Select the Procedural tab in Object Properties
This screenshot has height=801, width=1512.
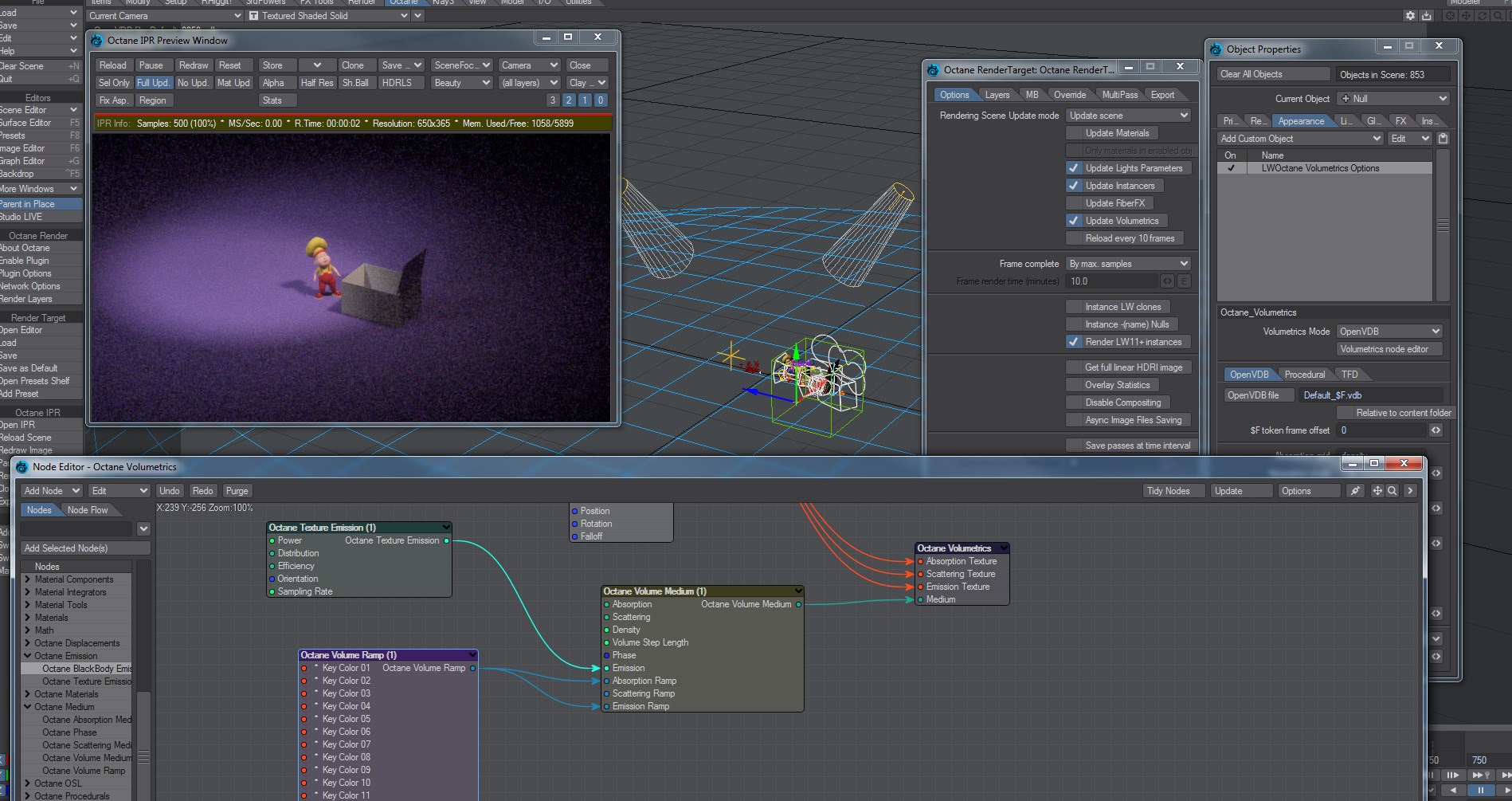pos(1304,375)
